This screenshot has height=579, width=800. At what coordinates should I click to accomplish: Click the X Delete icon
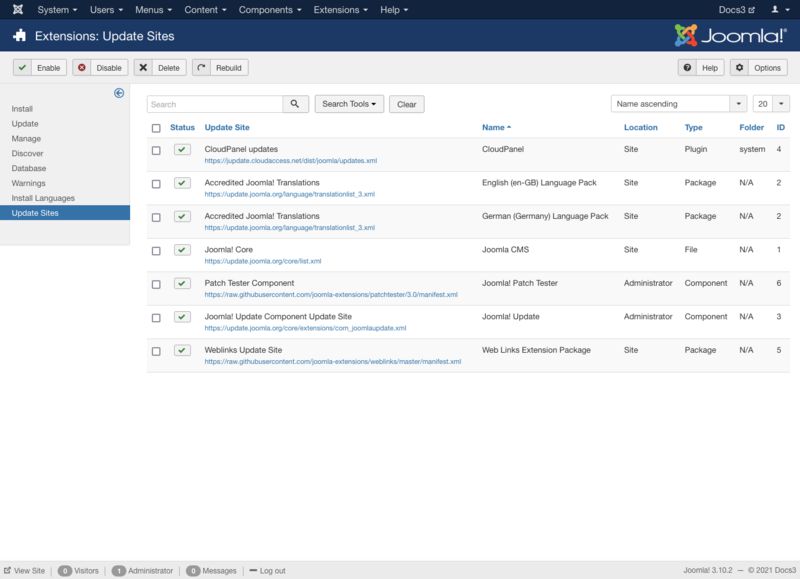tap(143, 68)
